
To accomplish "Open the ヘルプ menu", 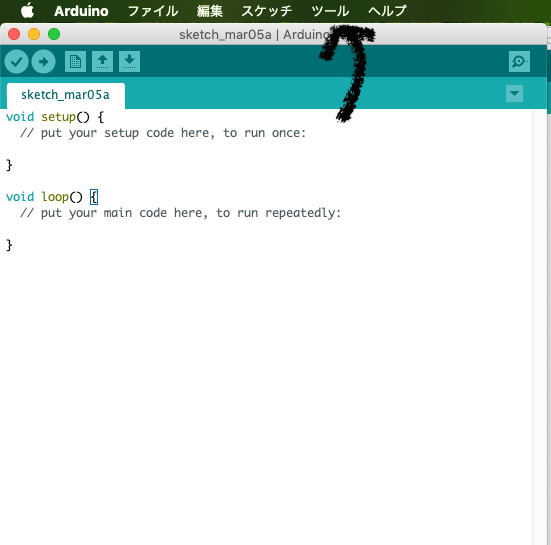I will click(387, 11).
